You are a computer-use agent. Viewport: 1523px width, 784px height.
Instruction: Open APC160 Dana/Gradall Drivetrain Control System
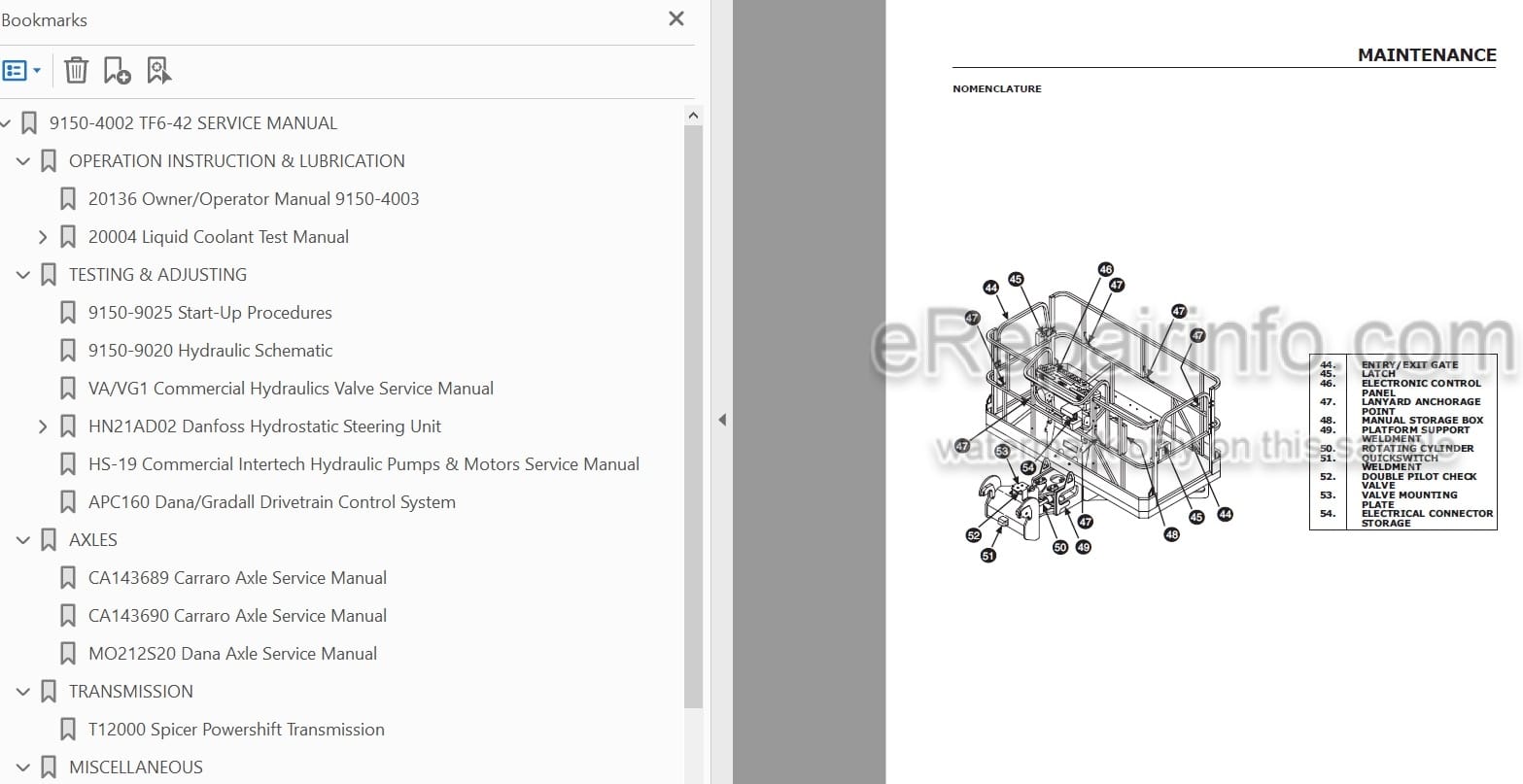271,502
